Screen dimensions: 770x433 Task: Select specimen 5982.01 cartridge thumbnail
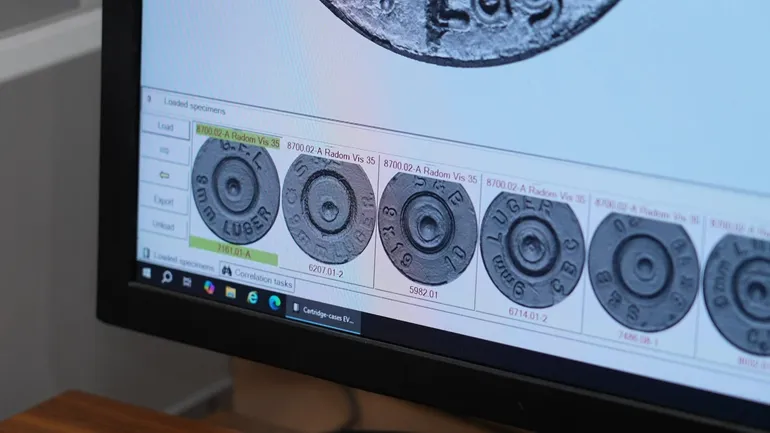pyautogui.click(x=428, y=225)
